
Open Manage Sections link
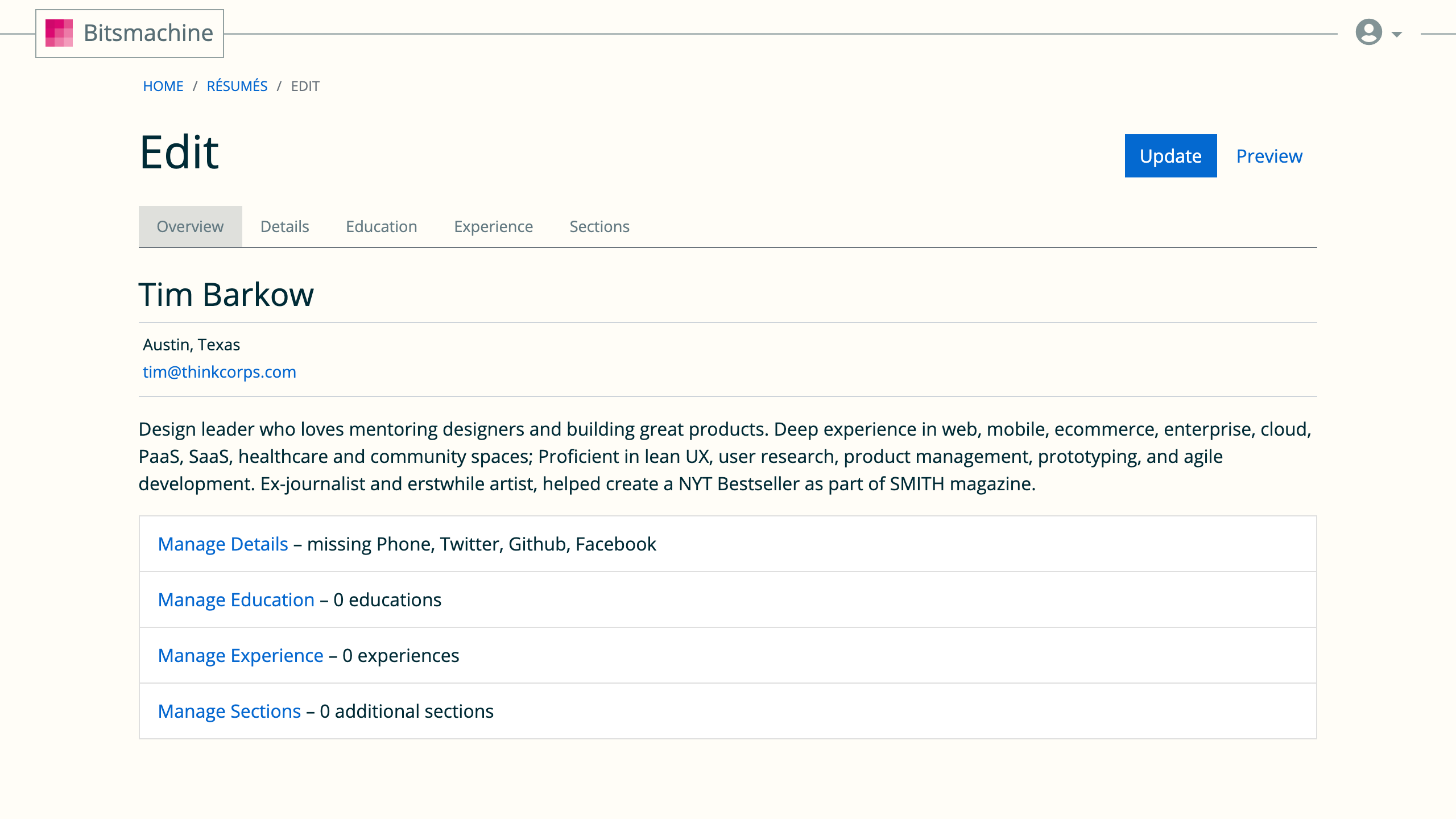(230, 711)
